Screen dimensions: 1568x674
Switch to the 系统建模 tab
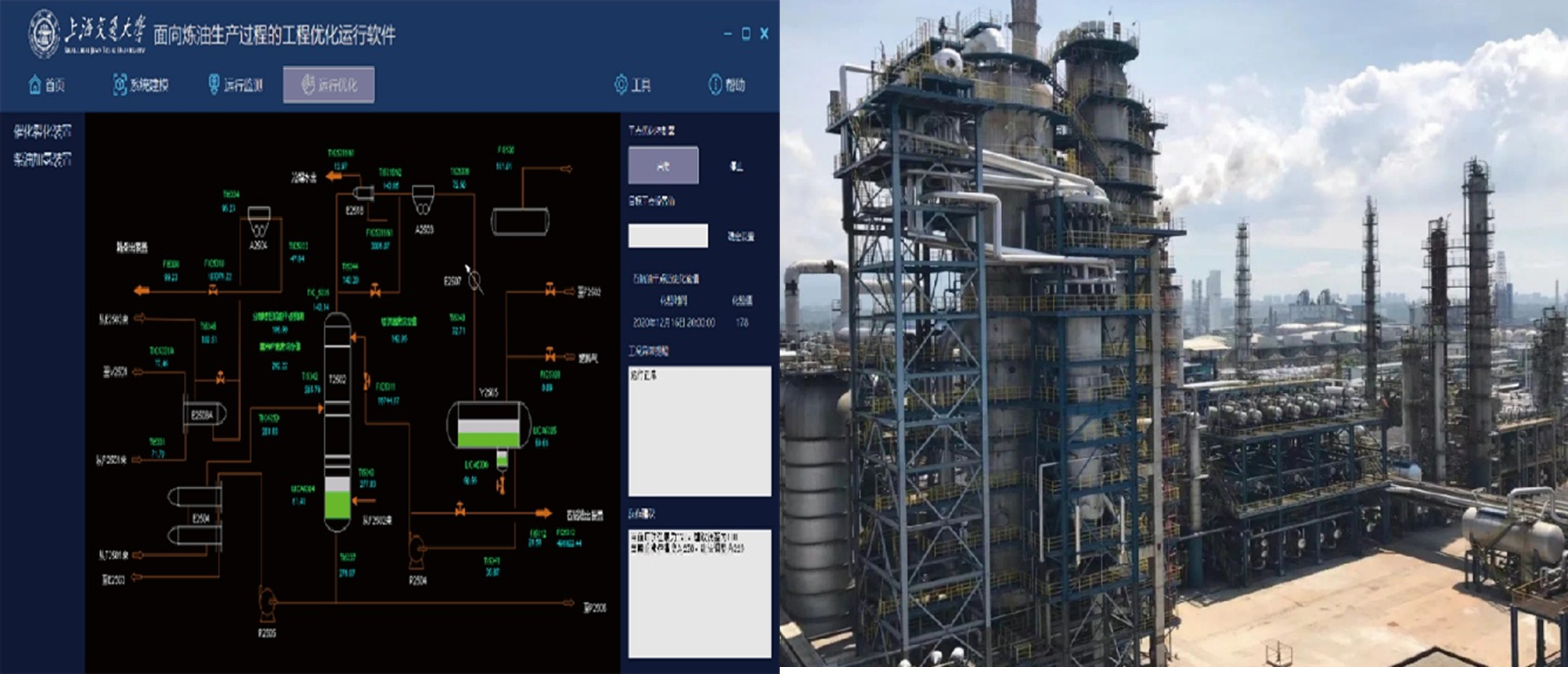click(141, 85)
